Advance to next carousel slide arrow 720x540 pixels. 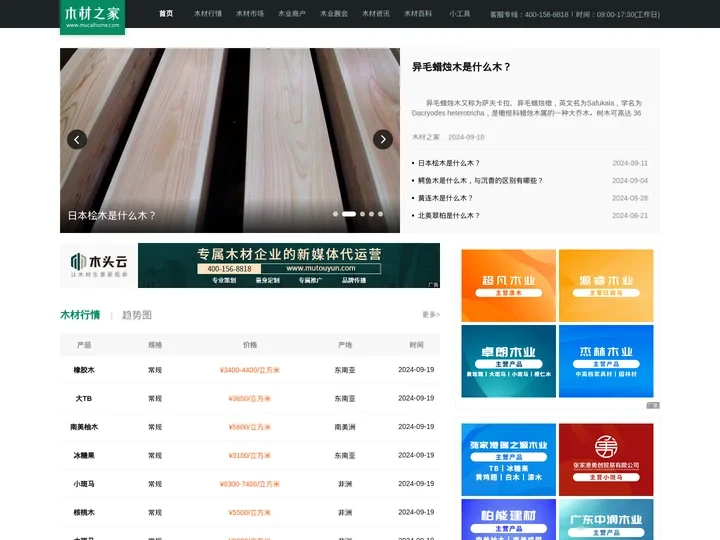383,139
